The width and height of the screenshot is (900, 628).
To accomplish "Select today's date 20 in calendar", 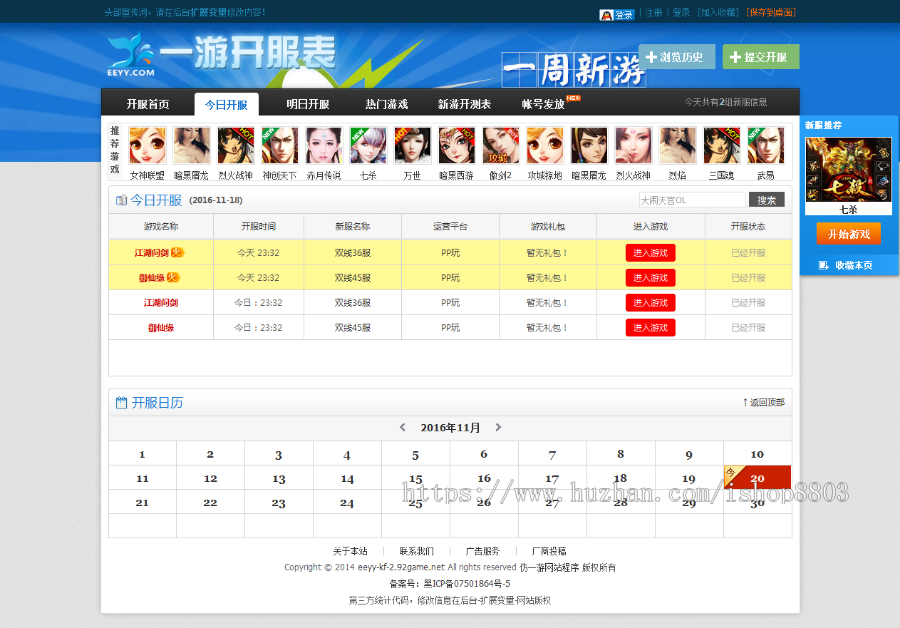I will 758,478.
